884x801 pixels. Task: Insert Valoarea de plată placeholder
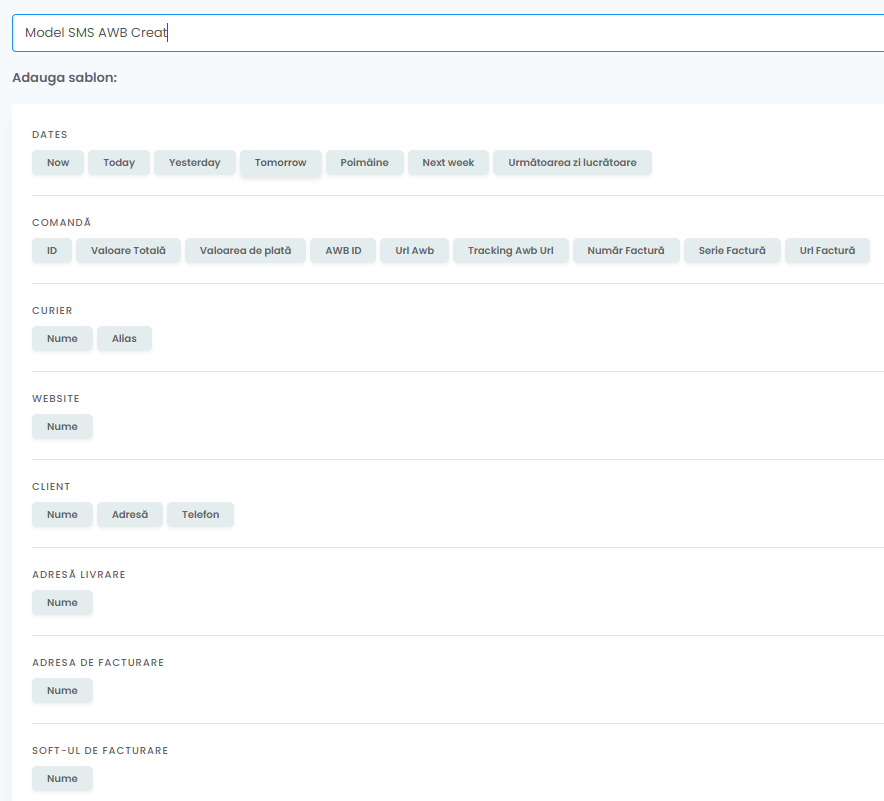(245, 250)
